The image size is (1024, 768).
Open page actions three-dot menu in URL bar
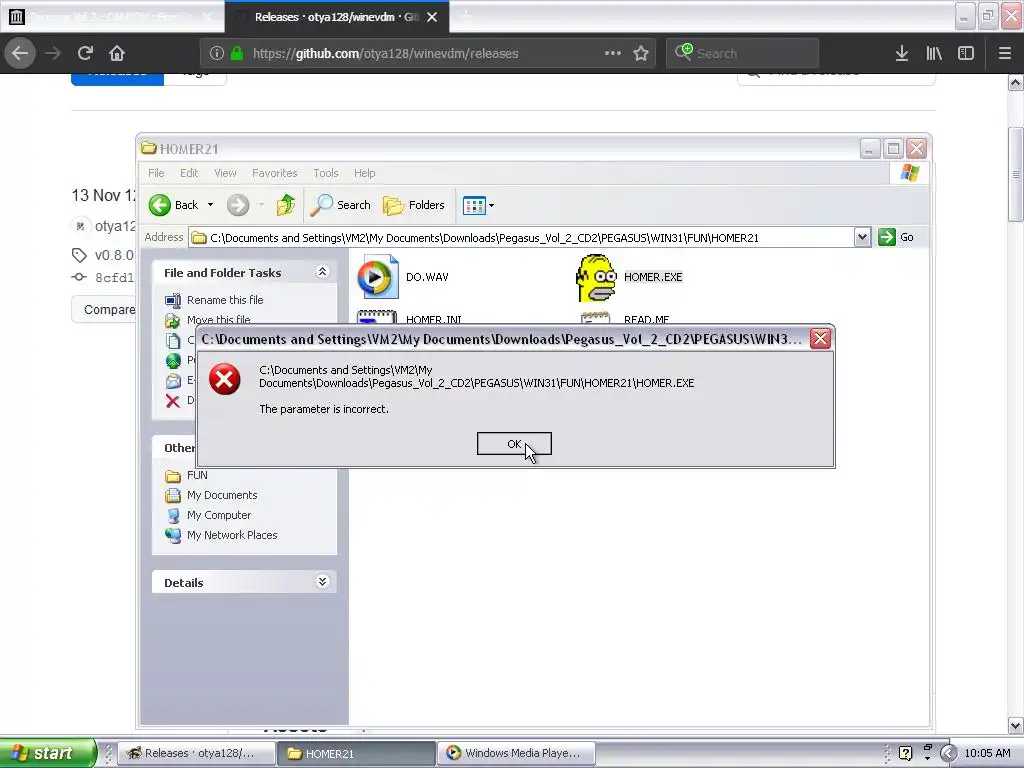pos(613,53)
